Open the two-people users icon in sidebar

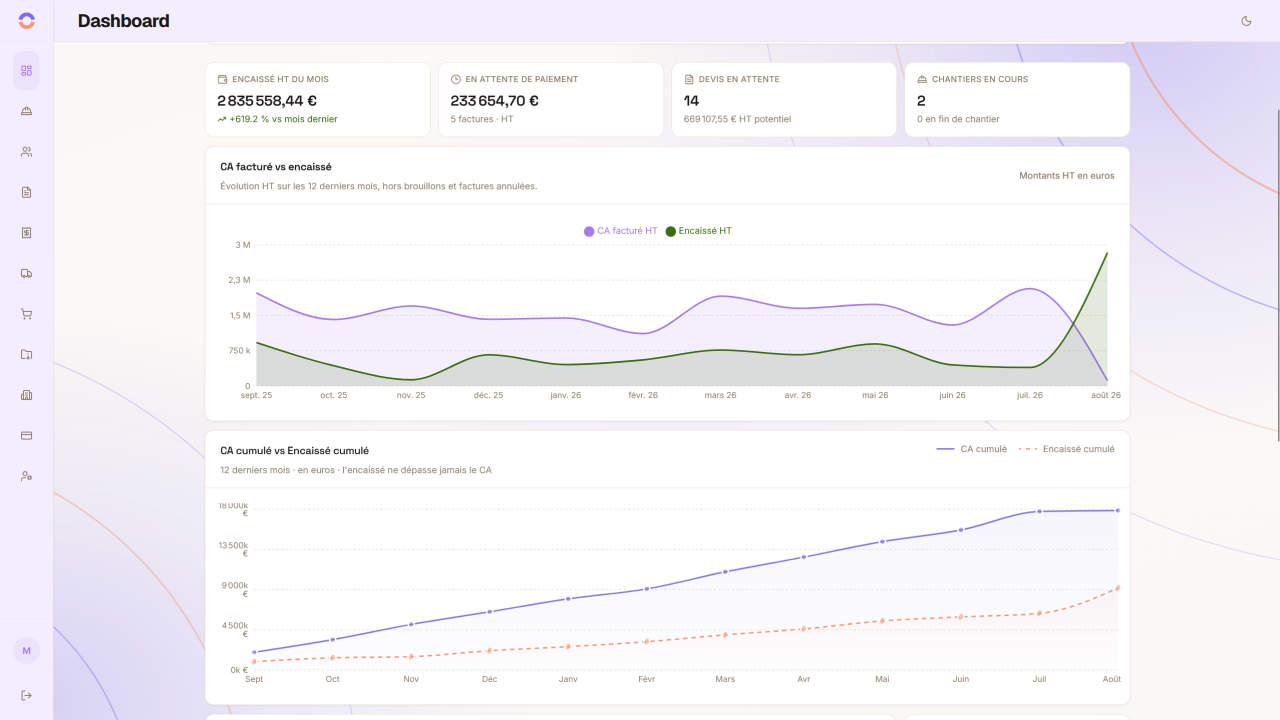tap(27, 152)
